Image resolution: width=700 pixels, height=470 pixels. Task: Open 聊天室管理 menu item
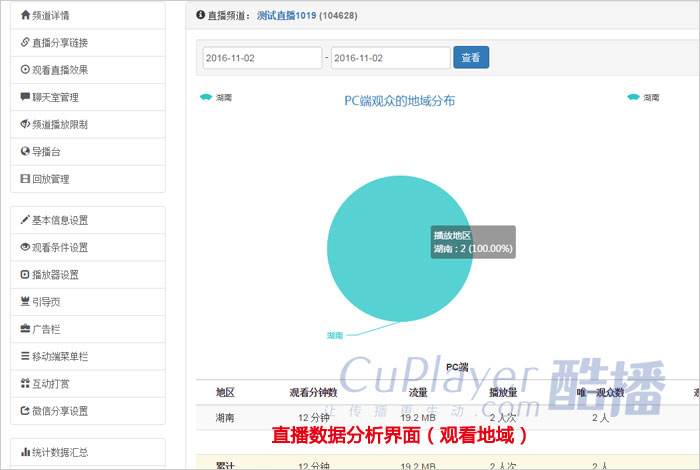pyautogui.click(x=88, y=97)
